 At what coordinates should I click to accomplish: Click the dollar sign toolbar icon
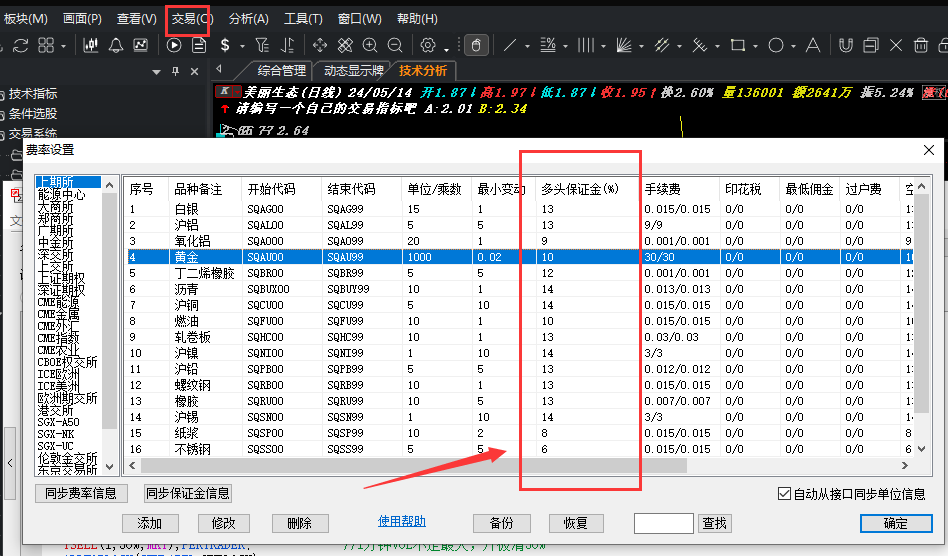coord(226,45)
